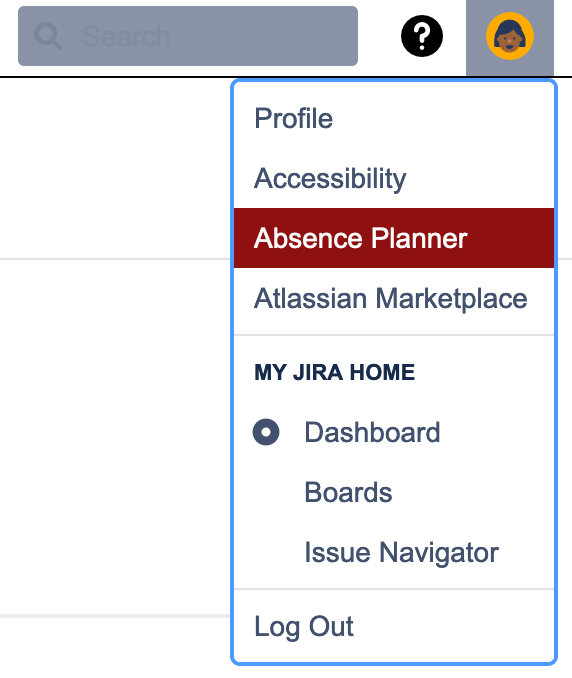Viewport: 572px width, 678px height.
Task: Set Issue Navigator as my Jira home
Action: click(394, 552)
